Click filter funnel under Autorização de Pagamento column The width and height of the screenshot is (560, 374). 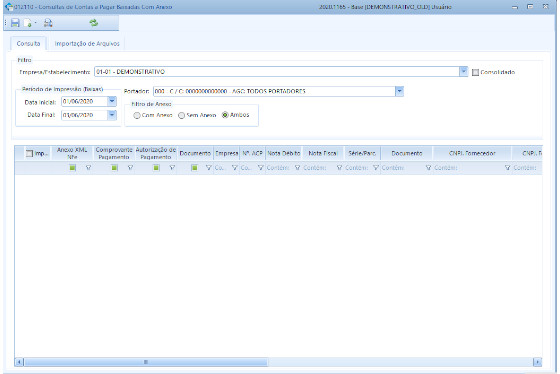(172, 168)
